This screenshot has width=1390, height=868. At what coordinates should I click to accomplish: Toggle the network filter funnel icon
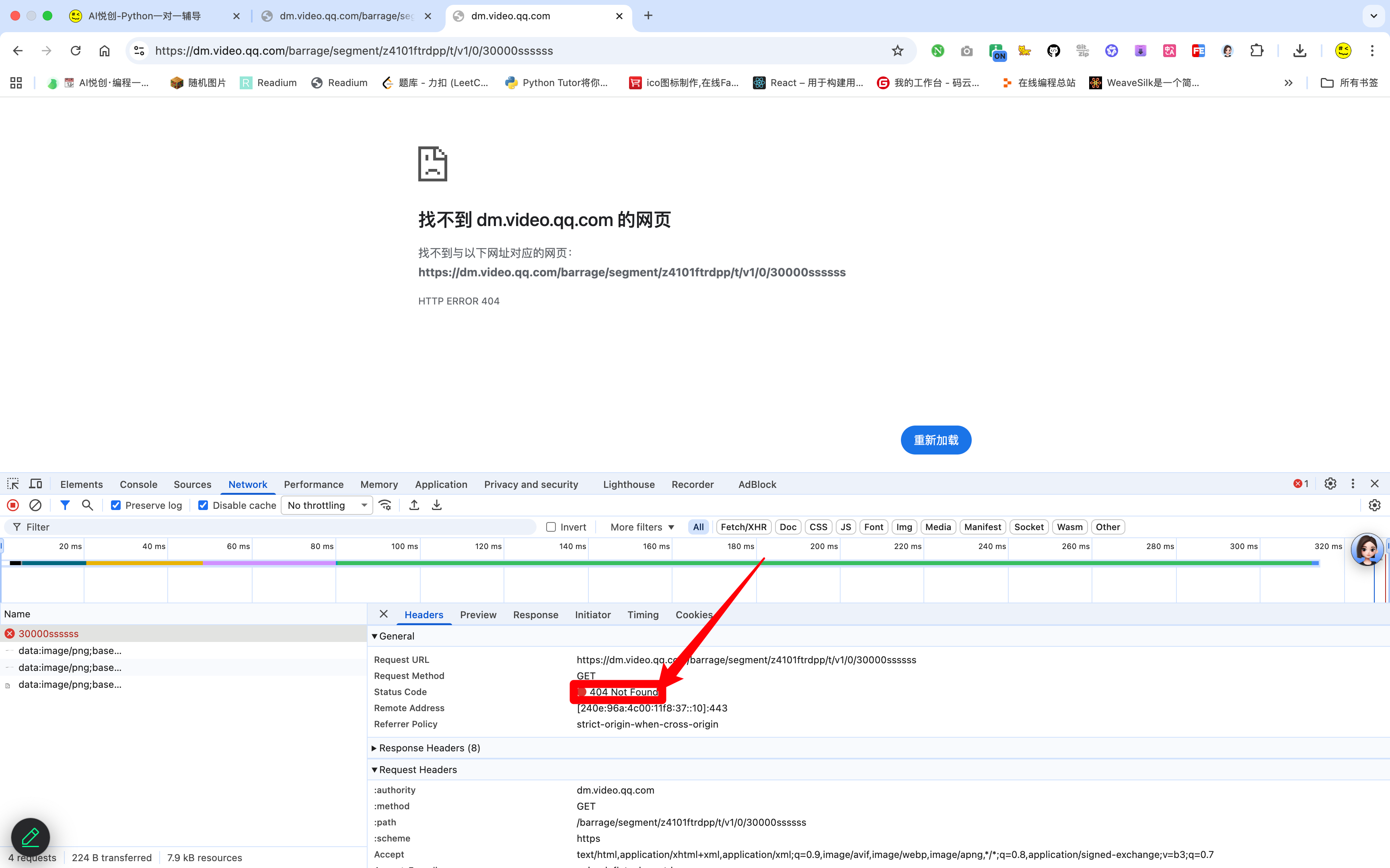click(x=65, y=505)
